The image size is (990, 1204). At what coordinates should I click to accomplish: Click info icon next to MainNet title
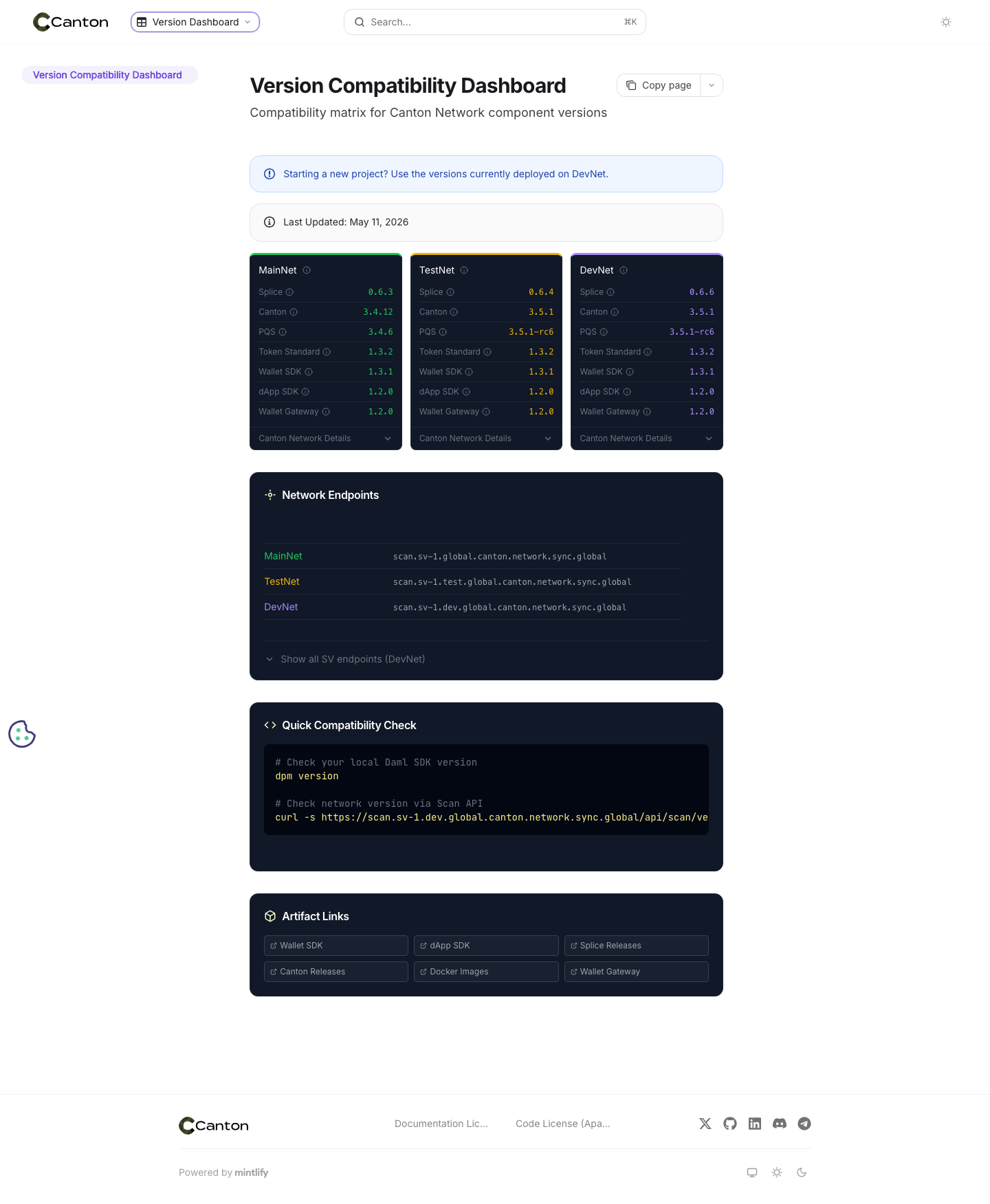click(307, 270)
